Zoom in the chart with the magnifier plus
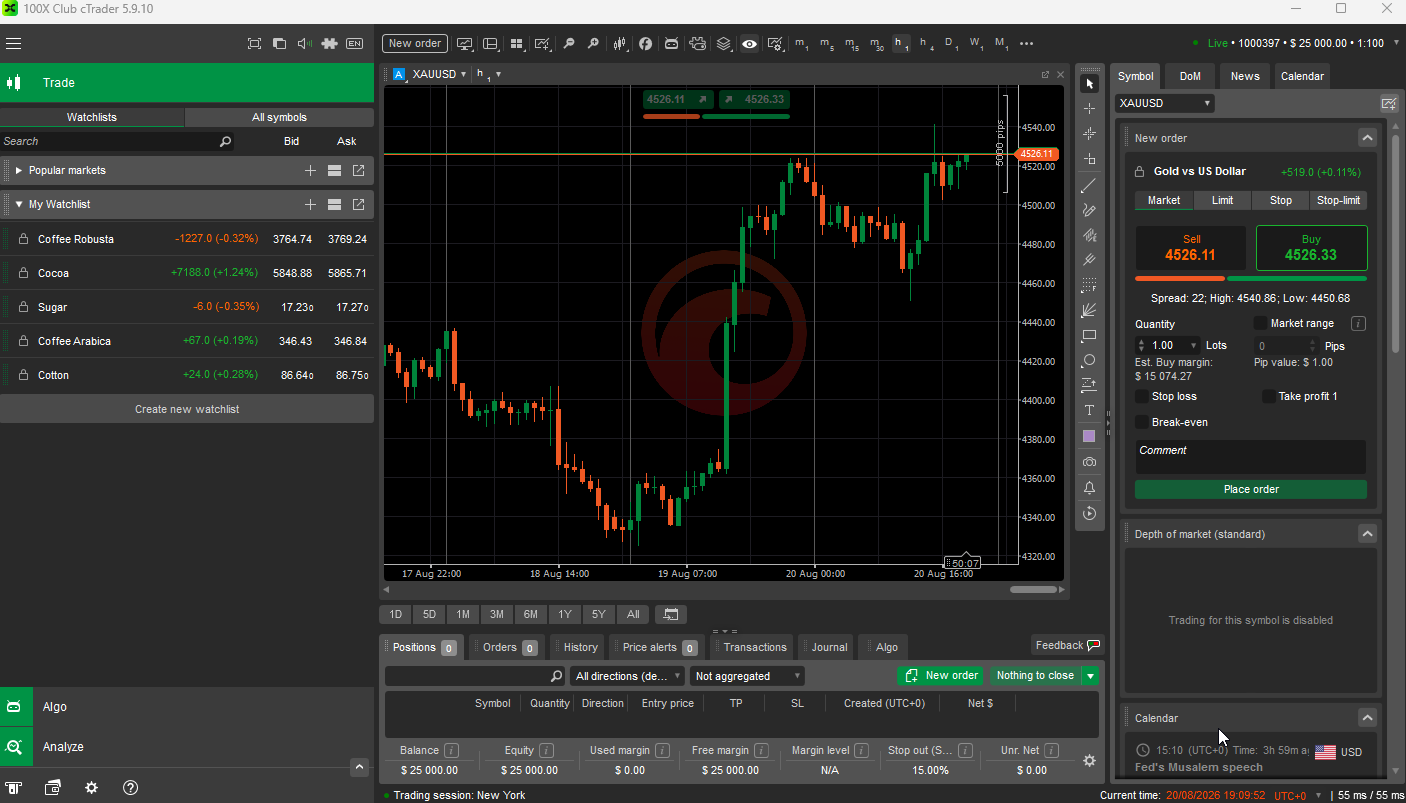This screenshot has width=1406, height=803. tap(594, 44)
